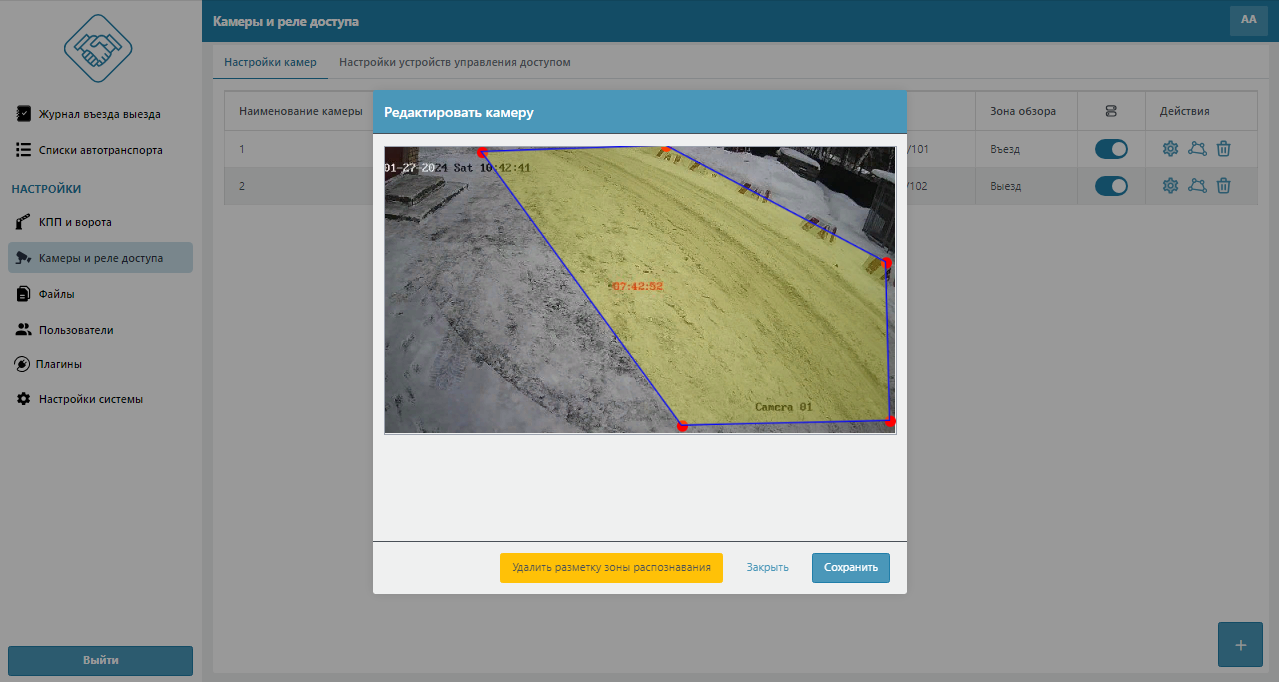The height and width of the screenshot is (682, 1279).
Task: Select the Настройки камер tab
Action: [x=270, y=62]
